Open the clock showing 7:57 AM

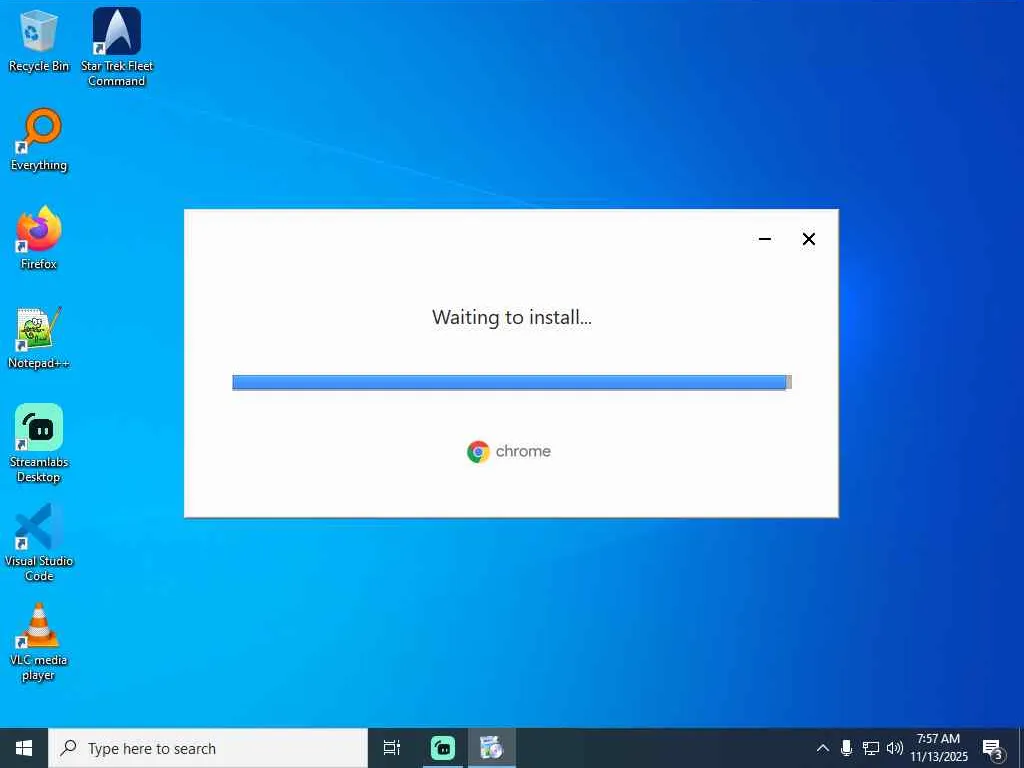pos(939,748)
